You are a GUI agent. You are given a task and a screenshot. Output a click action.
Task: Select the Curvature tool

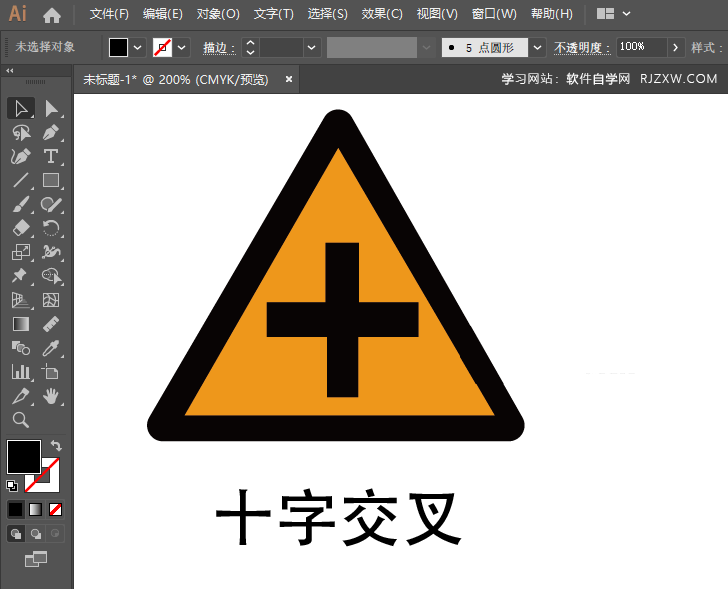coord(20,156)
